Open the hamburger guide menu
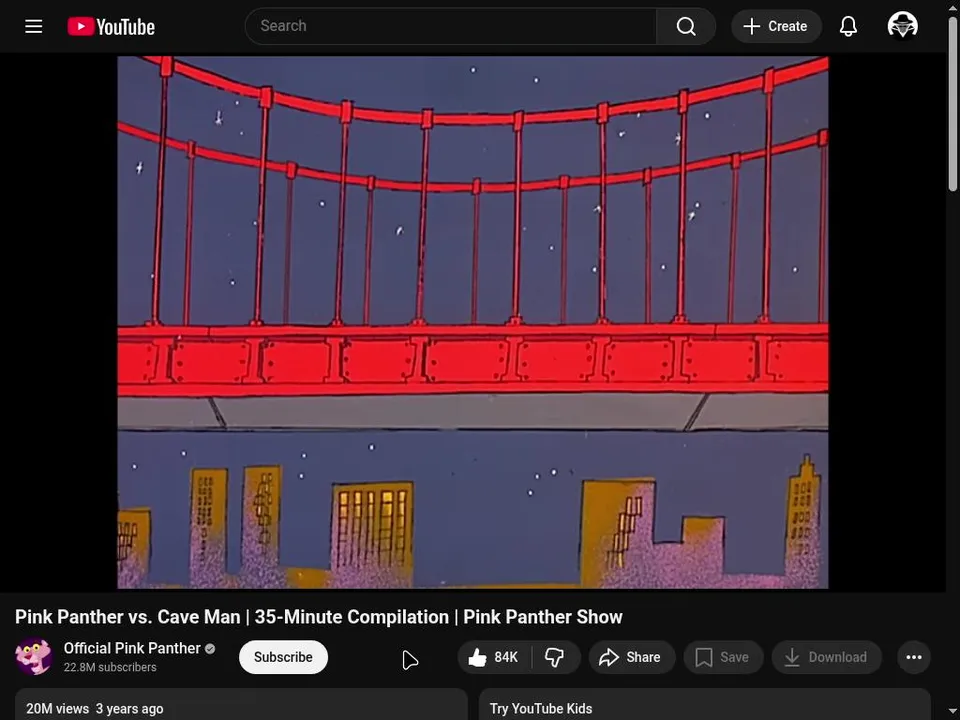Image resolution: width=960 pixels, height=720 pixels. coord(34,26)
